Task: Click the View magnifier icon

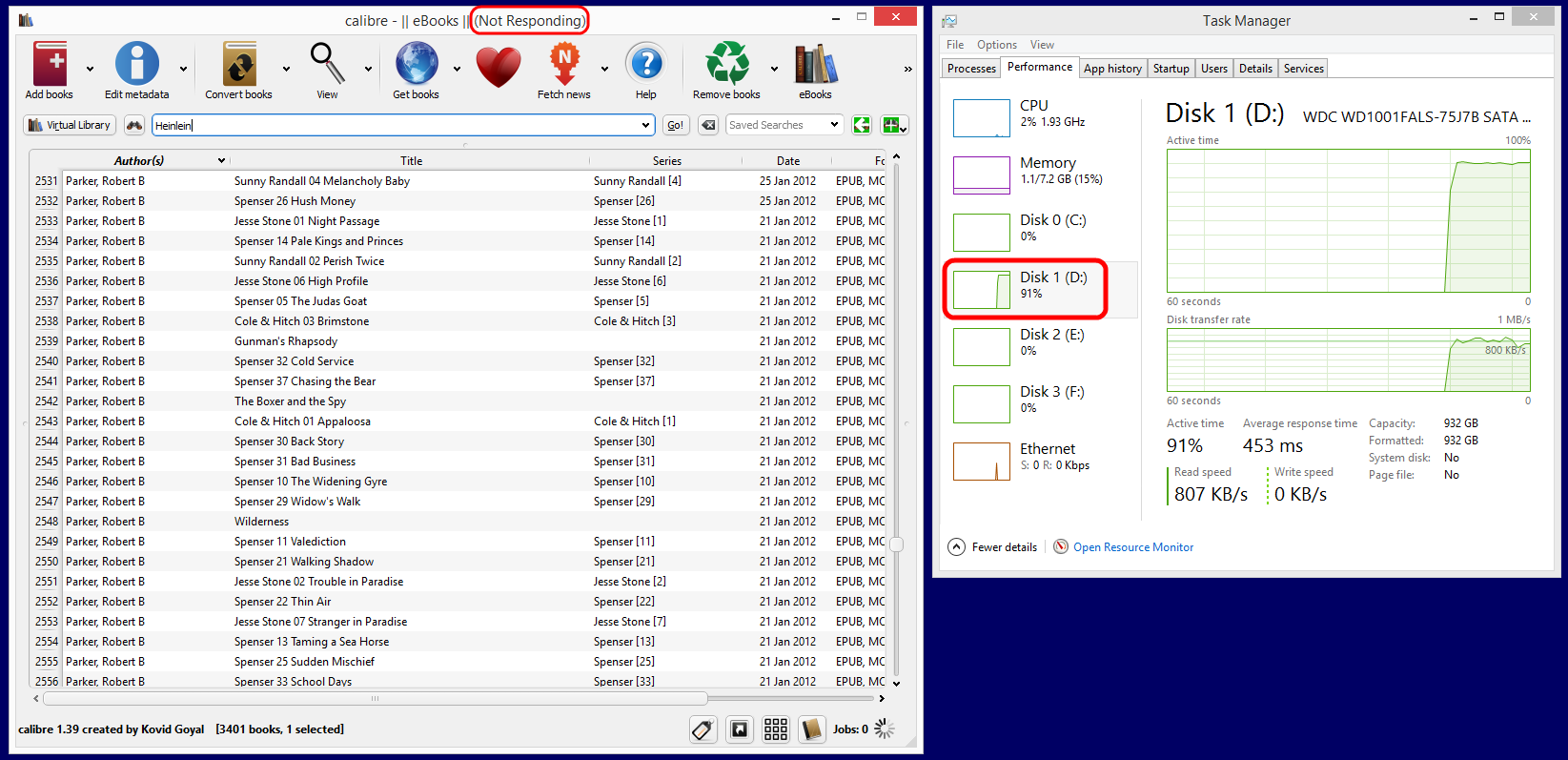Action: [327, 65]
